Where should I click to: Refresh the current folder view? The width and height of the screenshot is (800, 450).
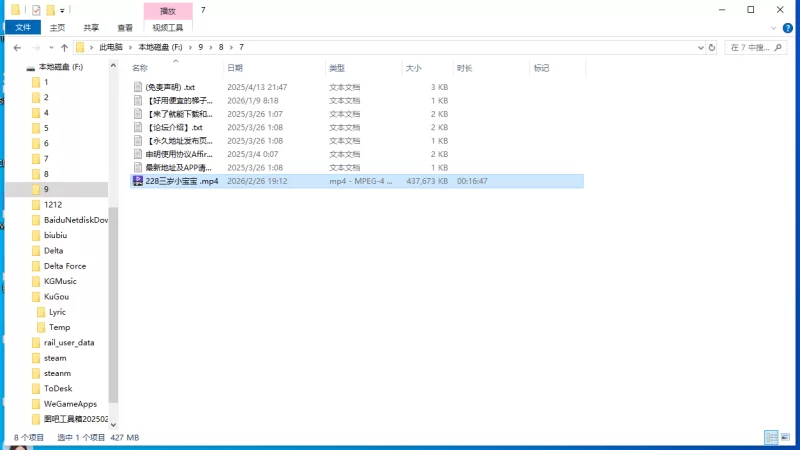pos(712,47)
